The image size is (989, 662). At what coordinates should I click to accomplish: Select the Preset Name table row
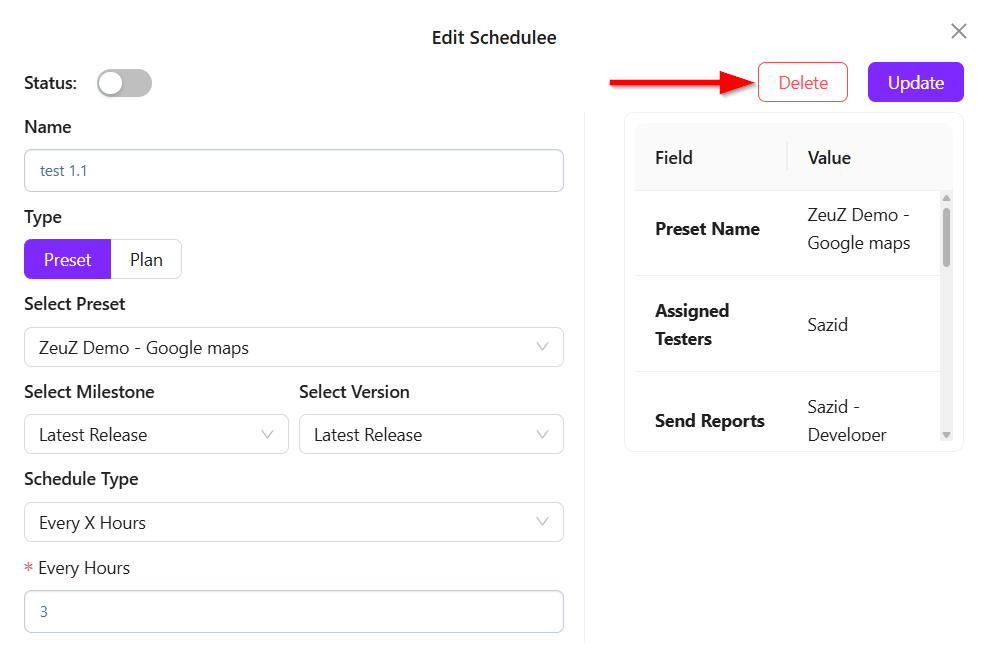(786, 229)
